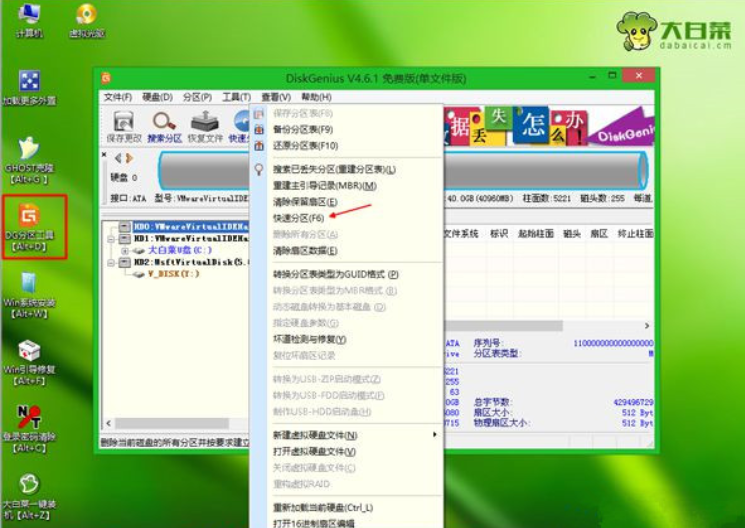745x528 pixels.
Task: Select previous disk with left arrow
Action: (118, 158)
